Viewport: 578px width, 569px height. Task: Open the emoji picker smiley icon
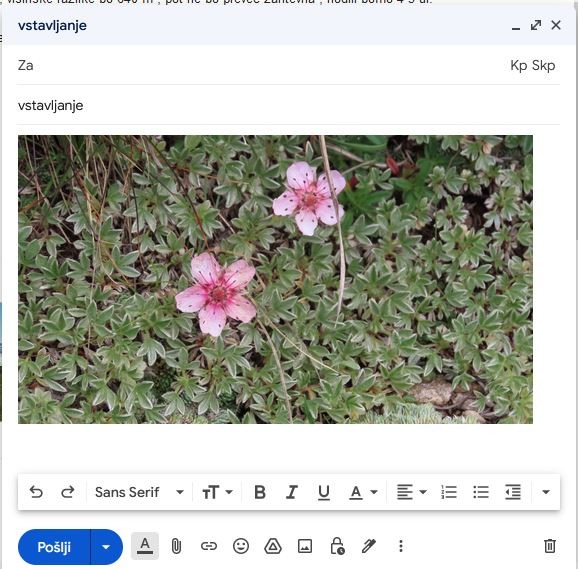pyautogui.click(x=241, y=546)
